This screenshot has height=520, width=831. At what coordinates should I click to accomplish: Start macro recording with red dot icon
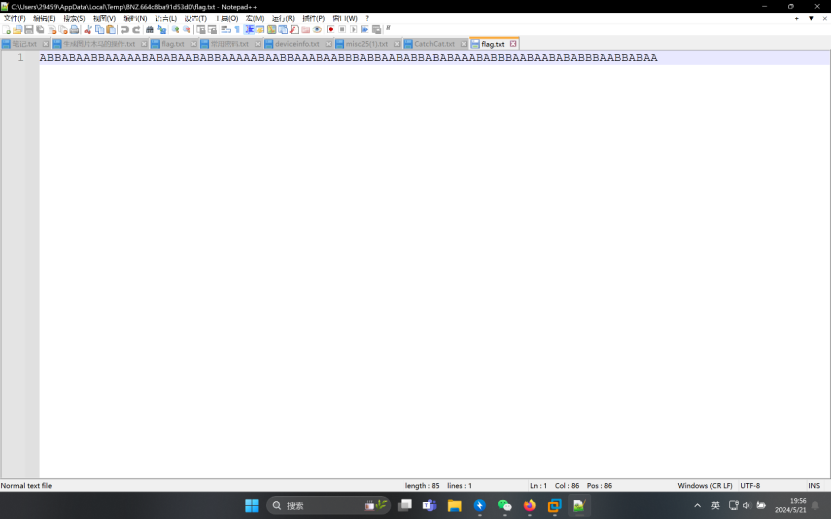coord(330,30)
